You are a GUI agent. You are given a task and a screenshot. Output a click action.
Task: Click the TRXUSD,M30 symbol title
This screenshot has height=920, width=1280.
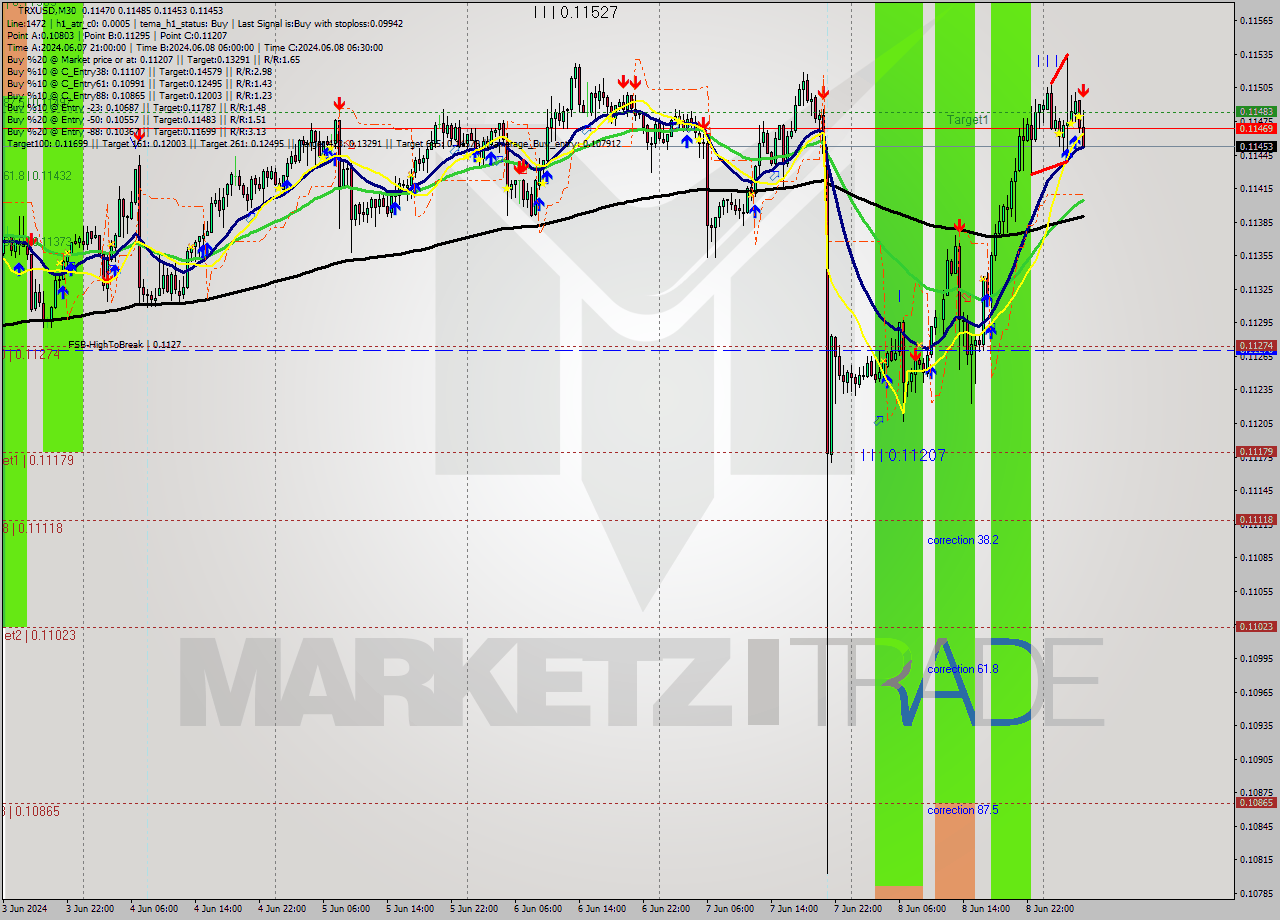click(49, 10)
